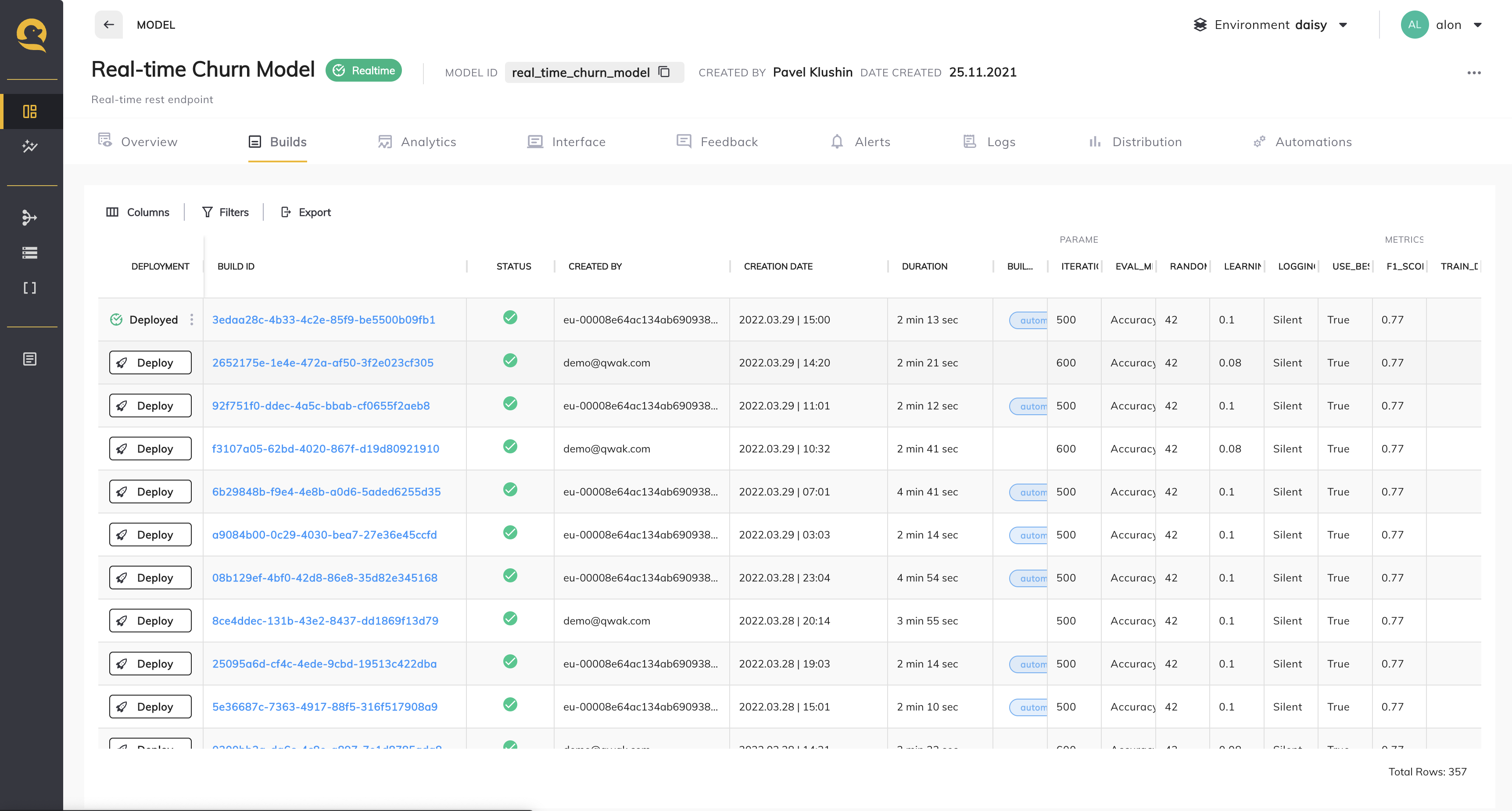Open the pipeline branches sidebar icon
The height and width of the screenshot is (811, 1512).
pos(30,217)
